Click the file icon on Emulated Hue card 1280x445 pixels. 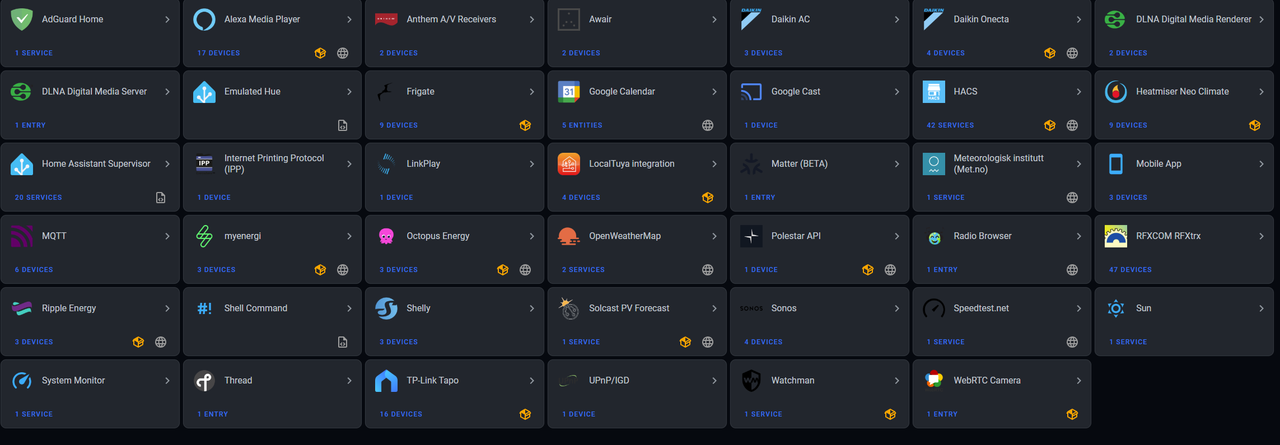342,126
